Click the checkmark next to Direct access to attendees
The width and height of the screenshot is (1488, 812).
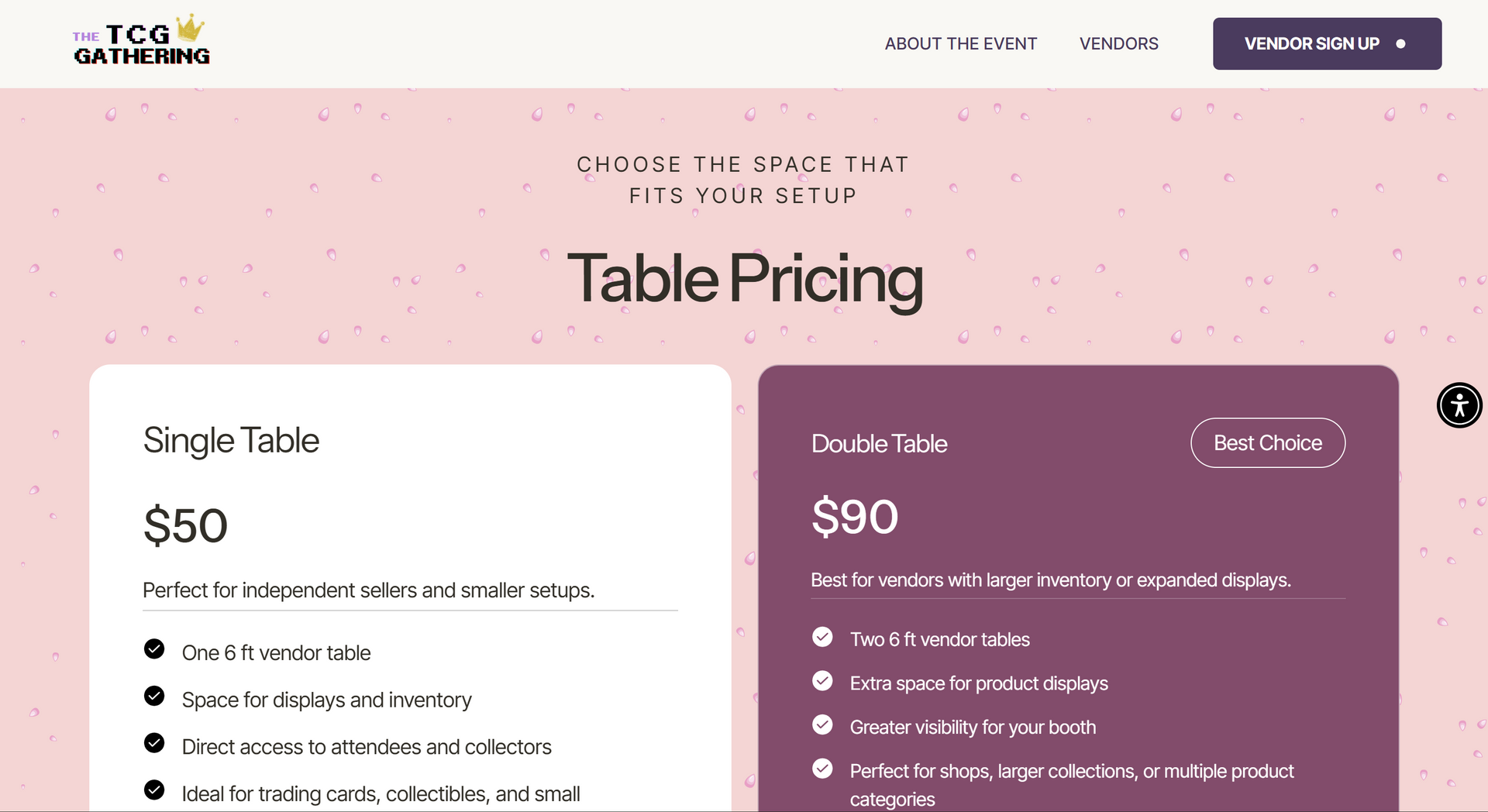pyautogui.click(x=154, y=744)
